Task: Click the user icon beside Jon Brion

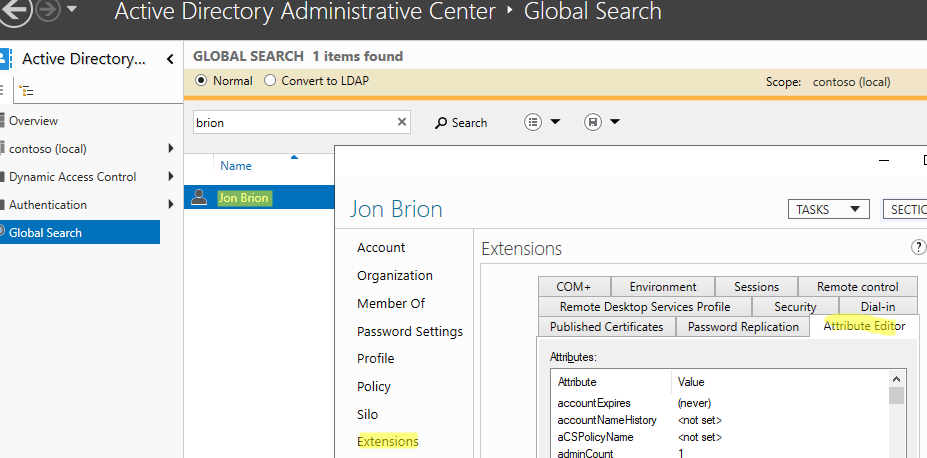Action: (199, 197)
